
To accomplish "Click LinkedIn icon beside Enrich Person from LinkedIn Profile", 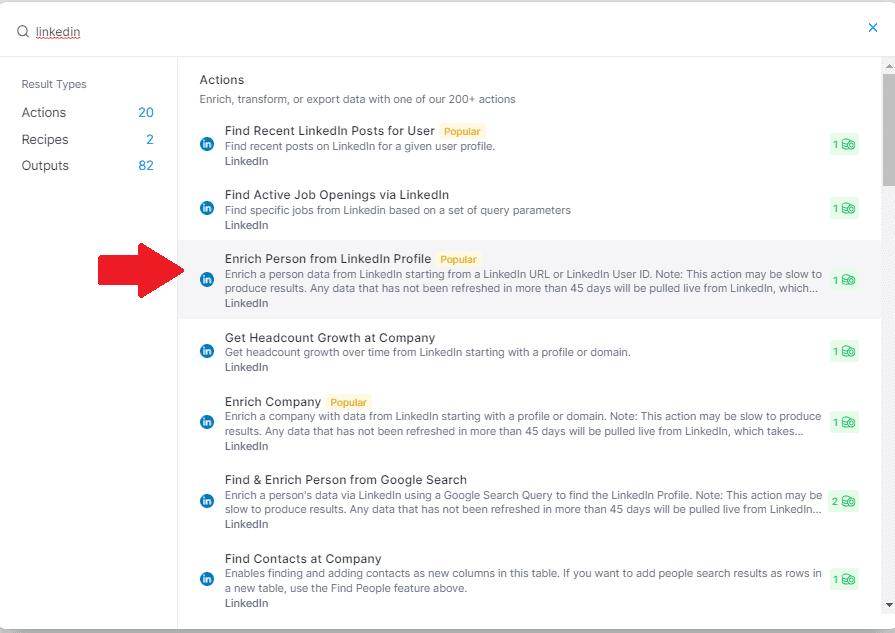I will coord(207,279).
